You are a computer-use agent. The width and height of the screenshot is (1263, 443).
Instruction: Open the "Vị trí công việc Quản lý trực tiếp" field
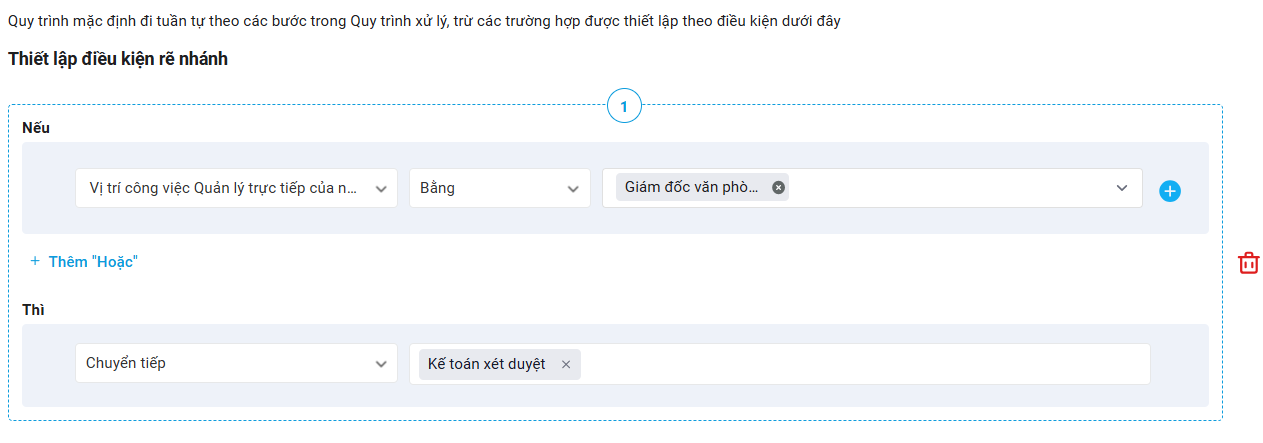[x=222, y=188]
